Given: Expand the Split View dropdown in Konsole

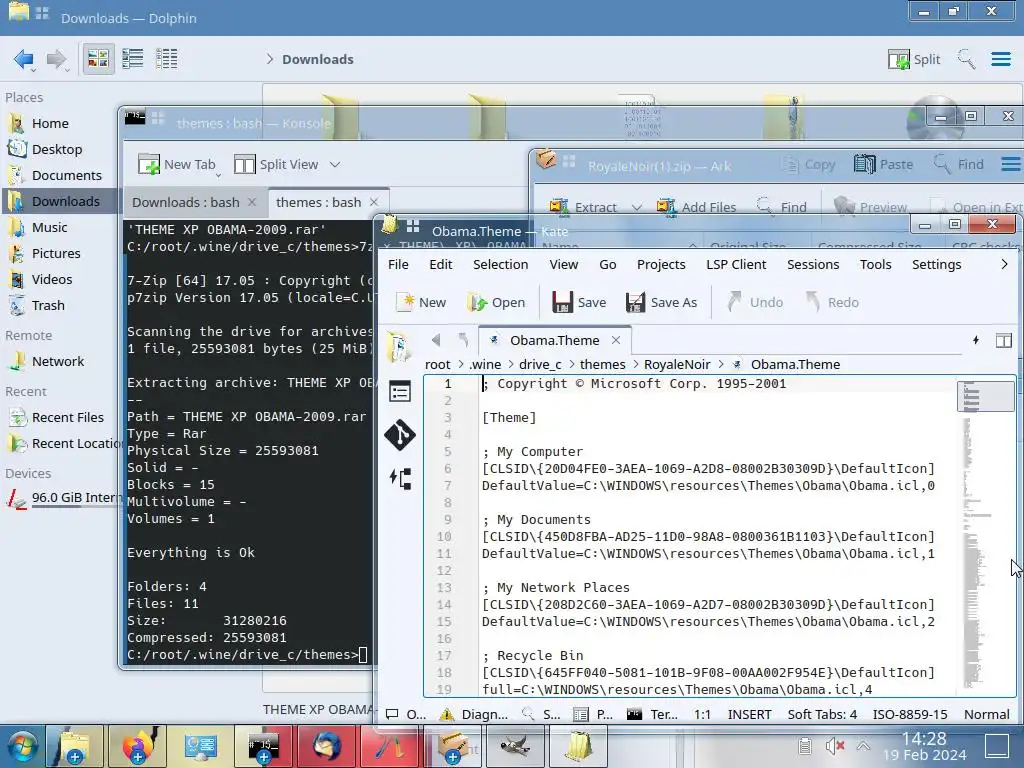Looking at the screenshot, I should [x=334, y=165].
